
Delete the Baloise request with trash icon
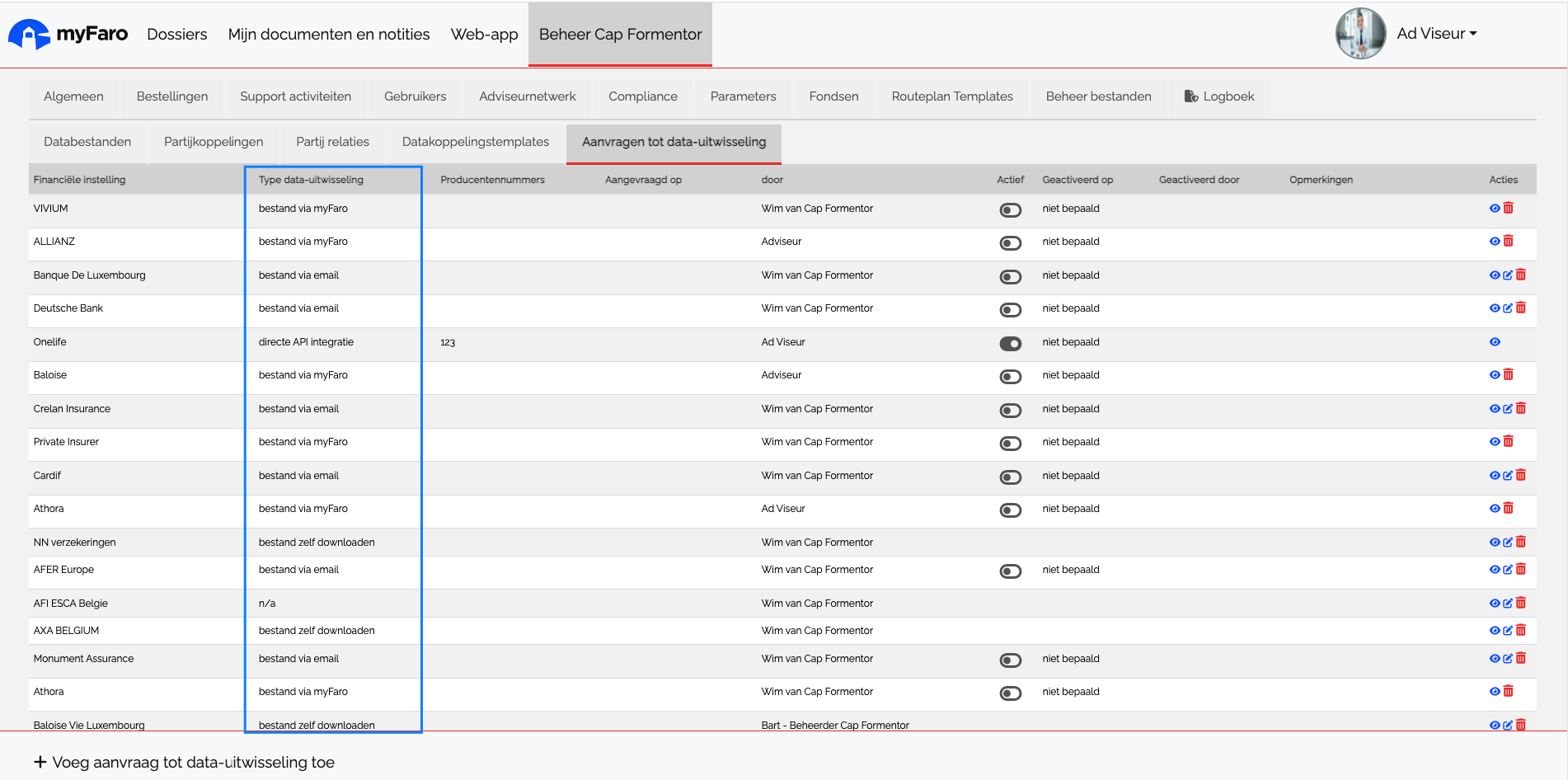click(x=1508, y=374)
